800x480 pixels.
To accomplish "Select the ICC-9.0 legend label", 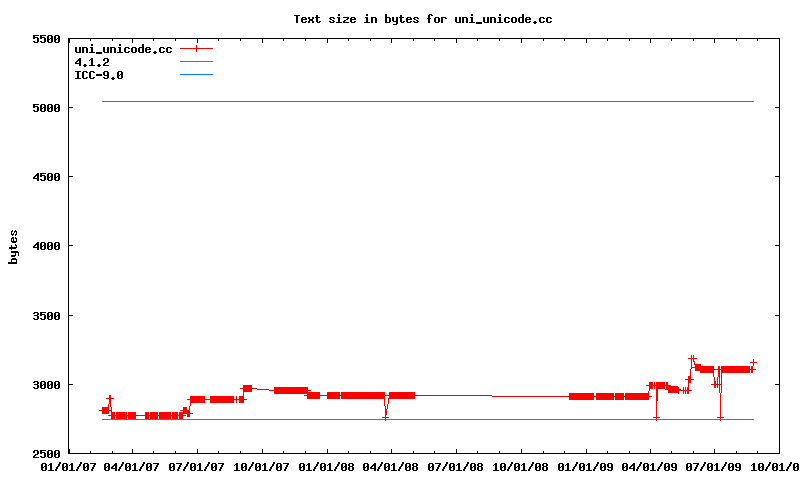I will pos(98,75).
